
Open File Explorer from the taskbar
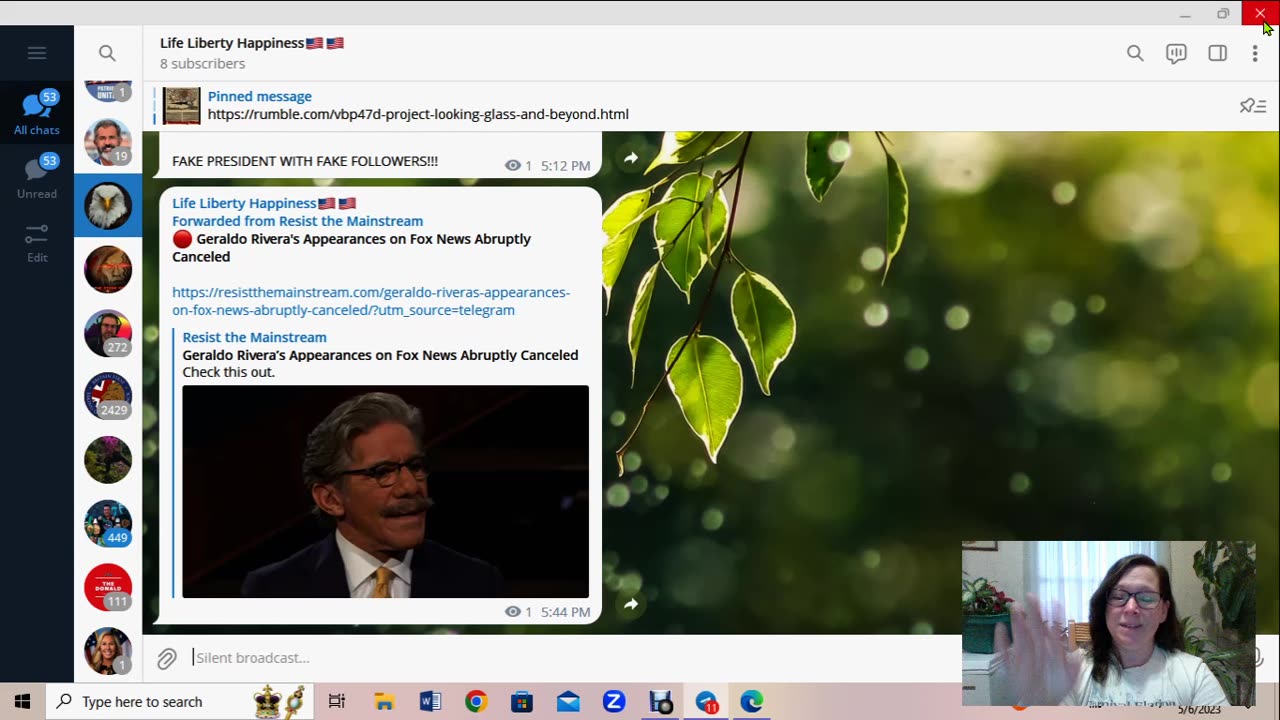tap(384, 702)
